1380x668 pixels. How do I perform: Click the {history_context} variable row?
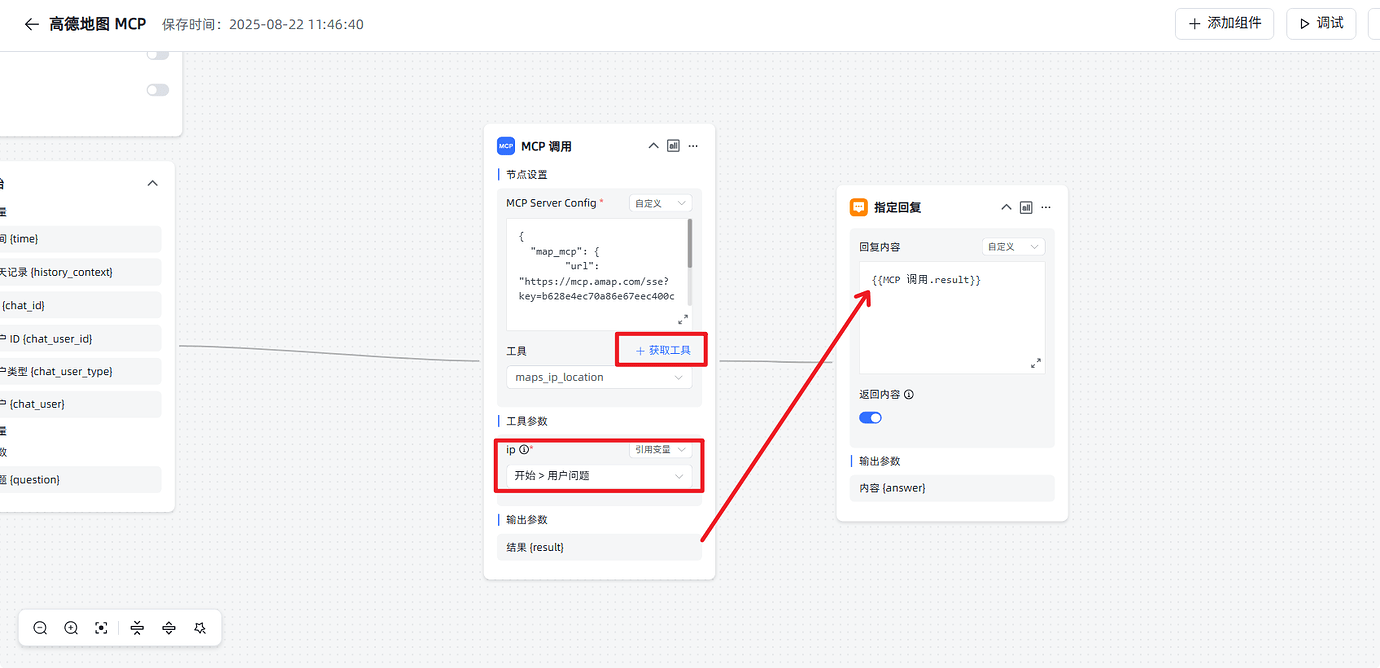[80, 272]
